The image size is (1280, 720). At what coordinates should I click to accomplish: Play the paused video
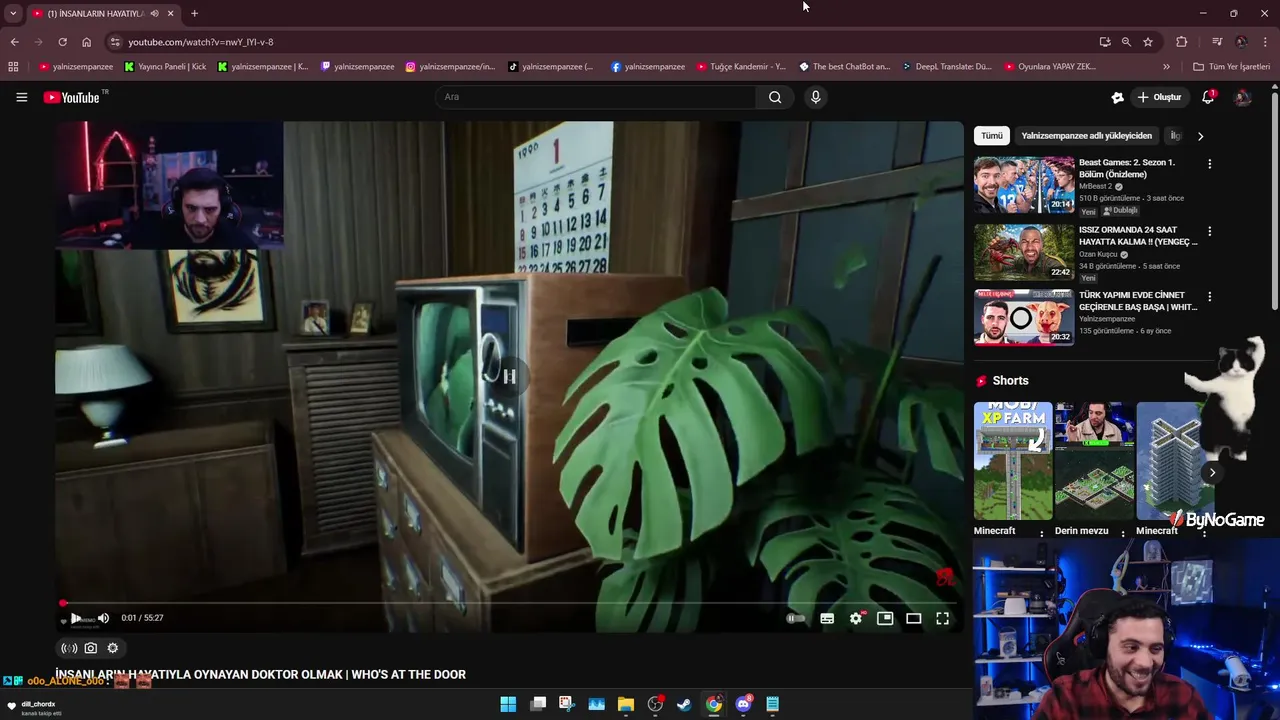point(75,618)
